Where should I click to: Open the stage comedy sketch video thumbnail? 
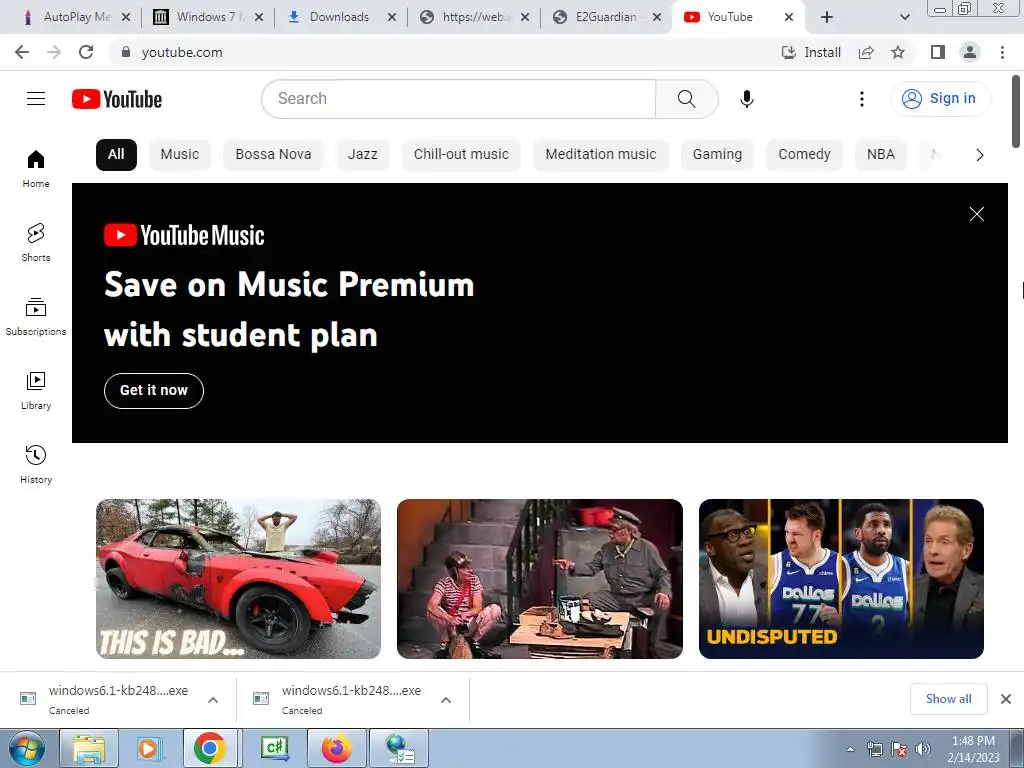[x=539, y=579]
